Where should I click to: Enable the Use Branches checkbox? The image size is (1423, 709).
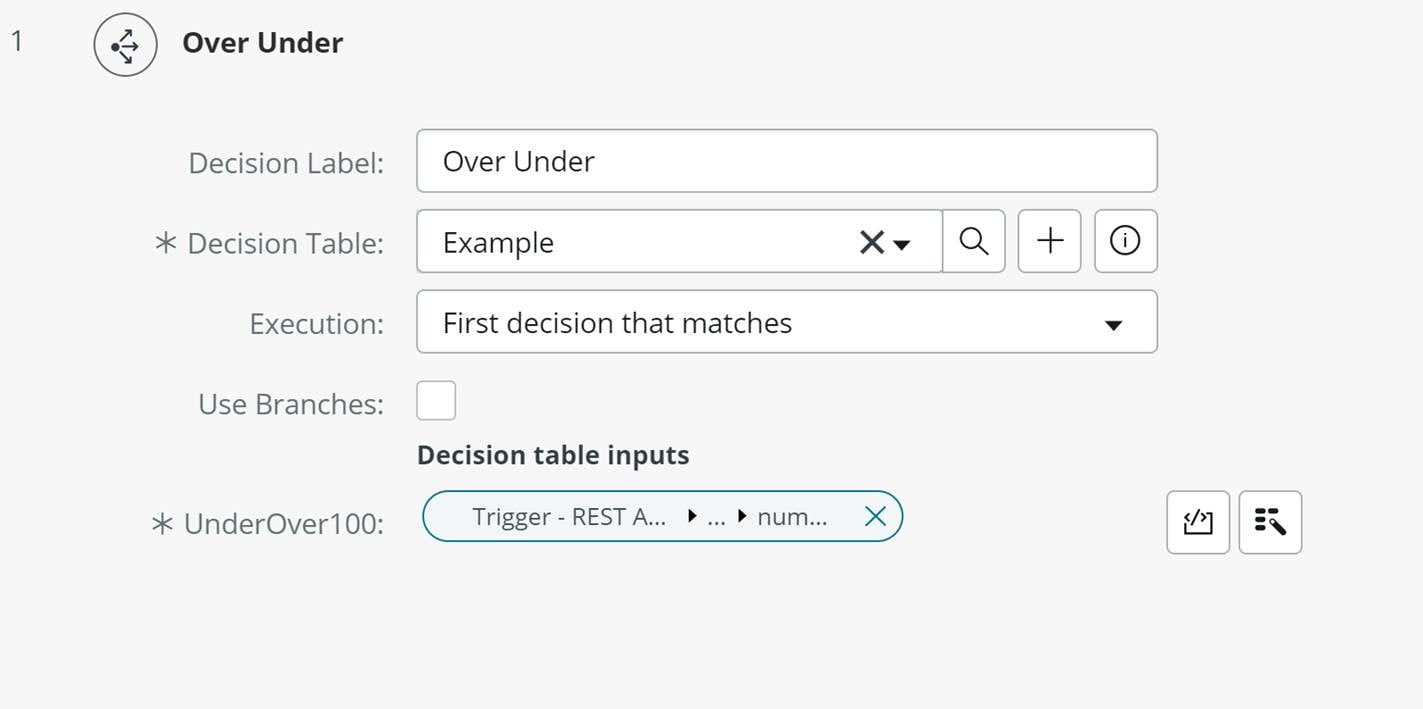coord(436,401)
